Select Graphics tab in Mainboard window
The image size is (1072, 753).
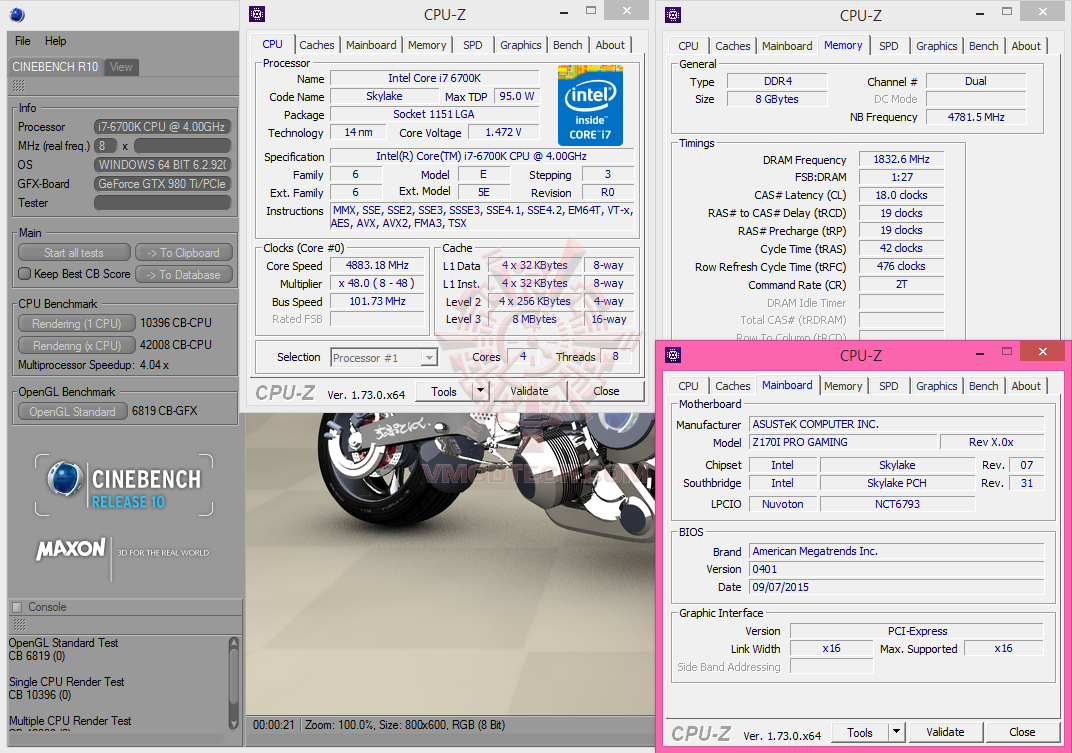(x=936, y=386)
